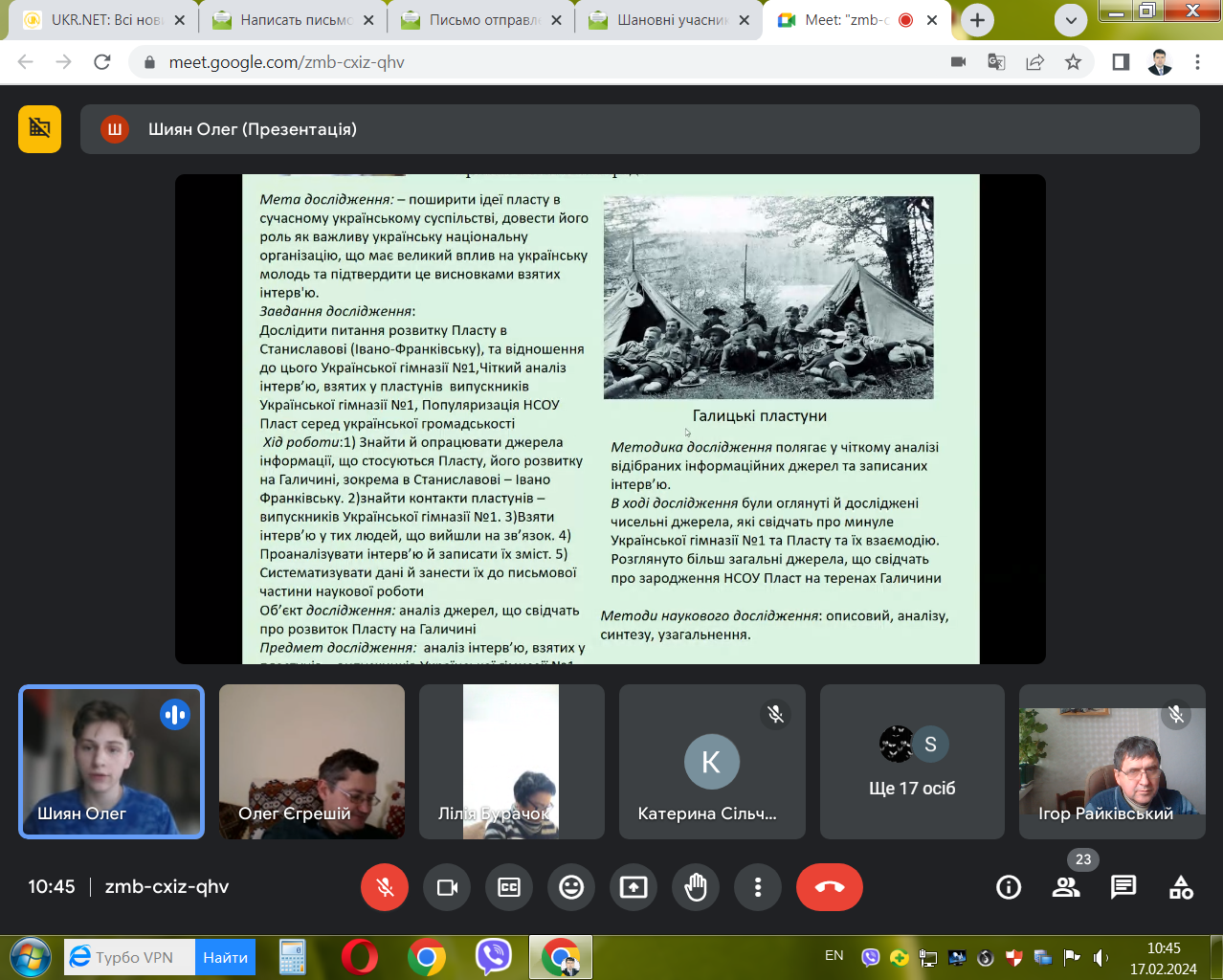Screen dimensions: 1223x980
Task: Open meeting details info icon
Action: coord(1009,887)
